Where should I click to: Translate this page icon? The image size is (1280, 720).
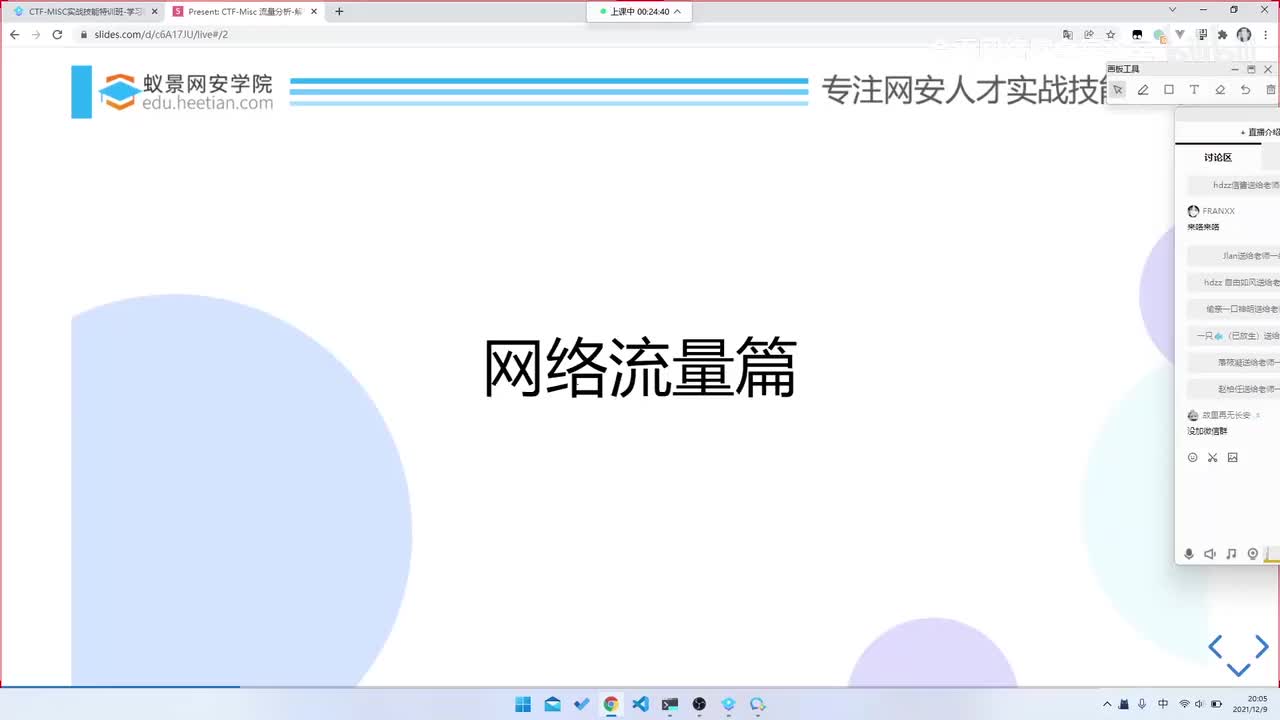[x=1068, y=34]
